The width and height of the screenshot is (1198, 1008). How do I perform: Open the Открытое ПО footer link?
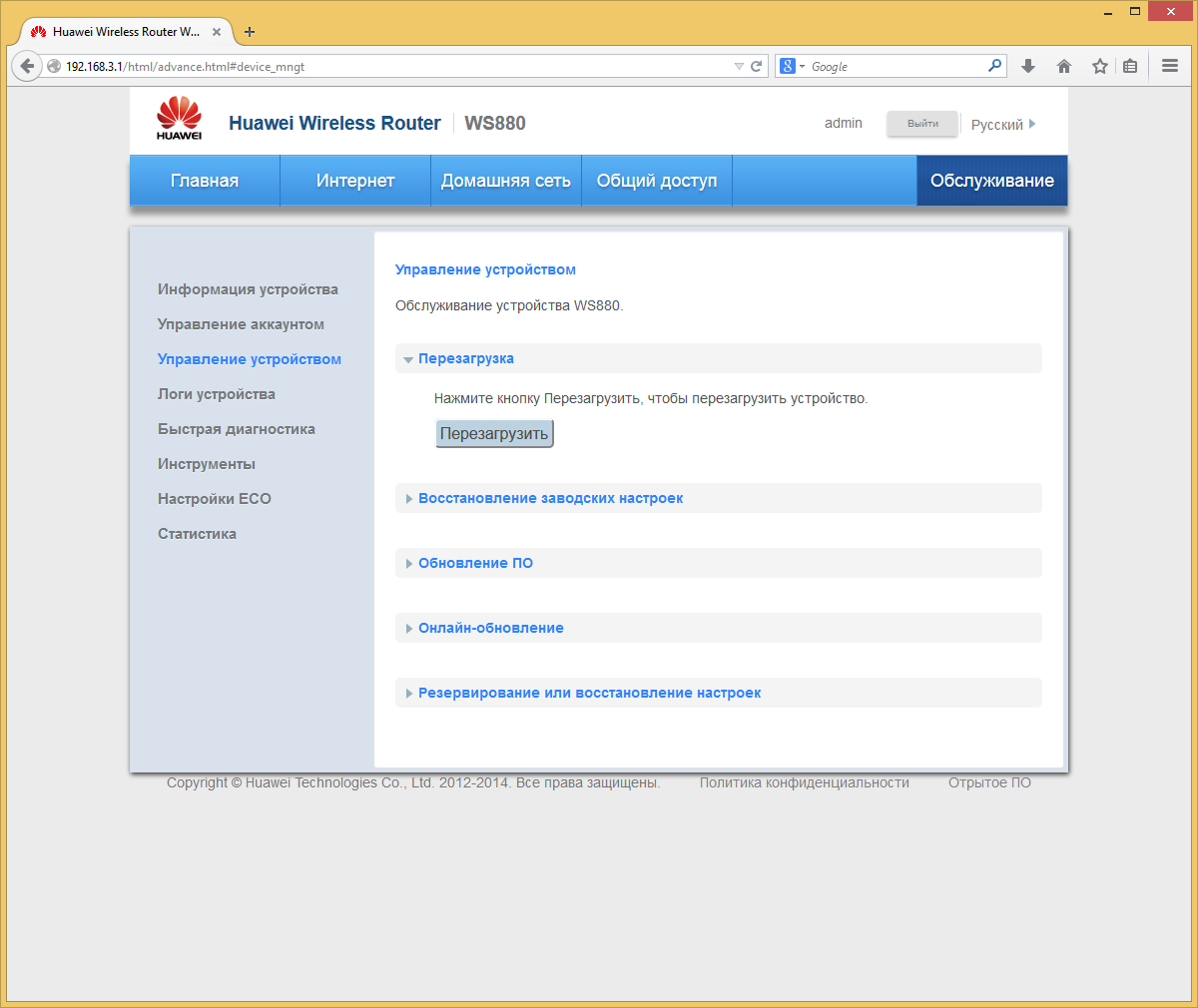point(989,783)
